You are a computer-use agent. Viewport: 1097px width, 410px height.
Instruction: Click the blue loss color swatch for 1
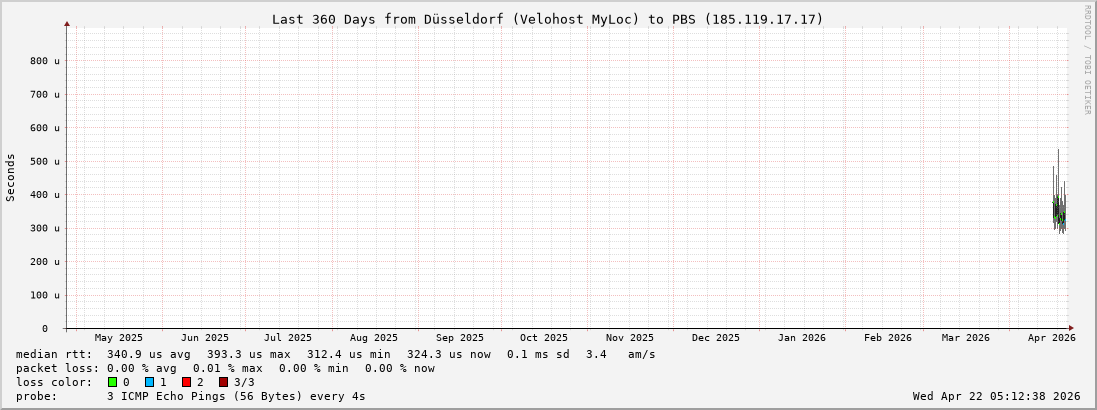[x=149, y=382]
